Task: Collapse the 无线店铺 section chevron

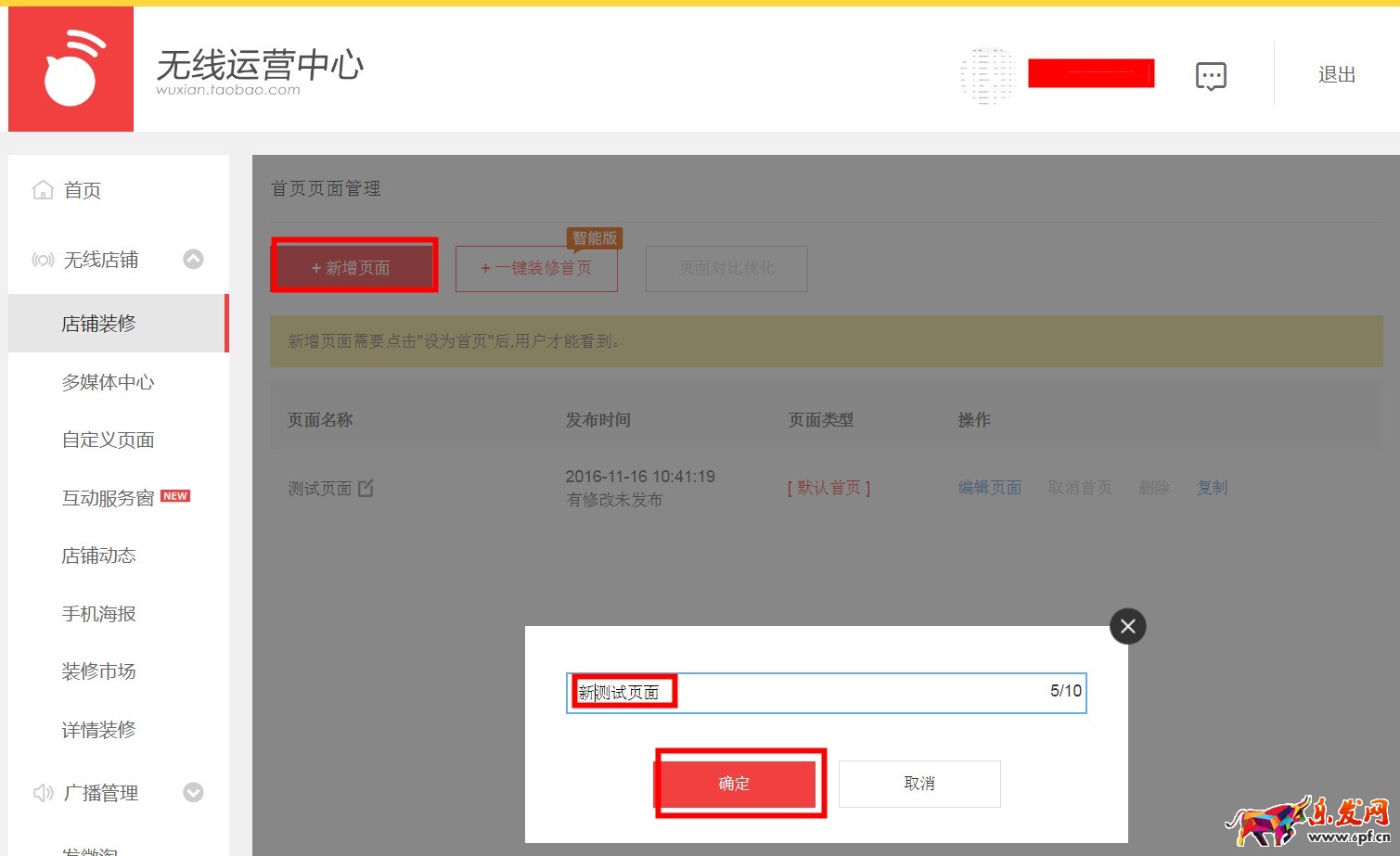Action: (x=193, y=260)
